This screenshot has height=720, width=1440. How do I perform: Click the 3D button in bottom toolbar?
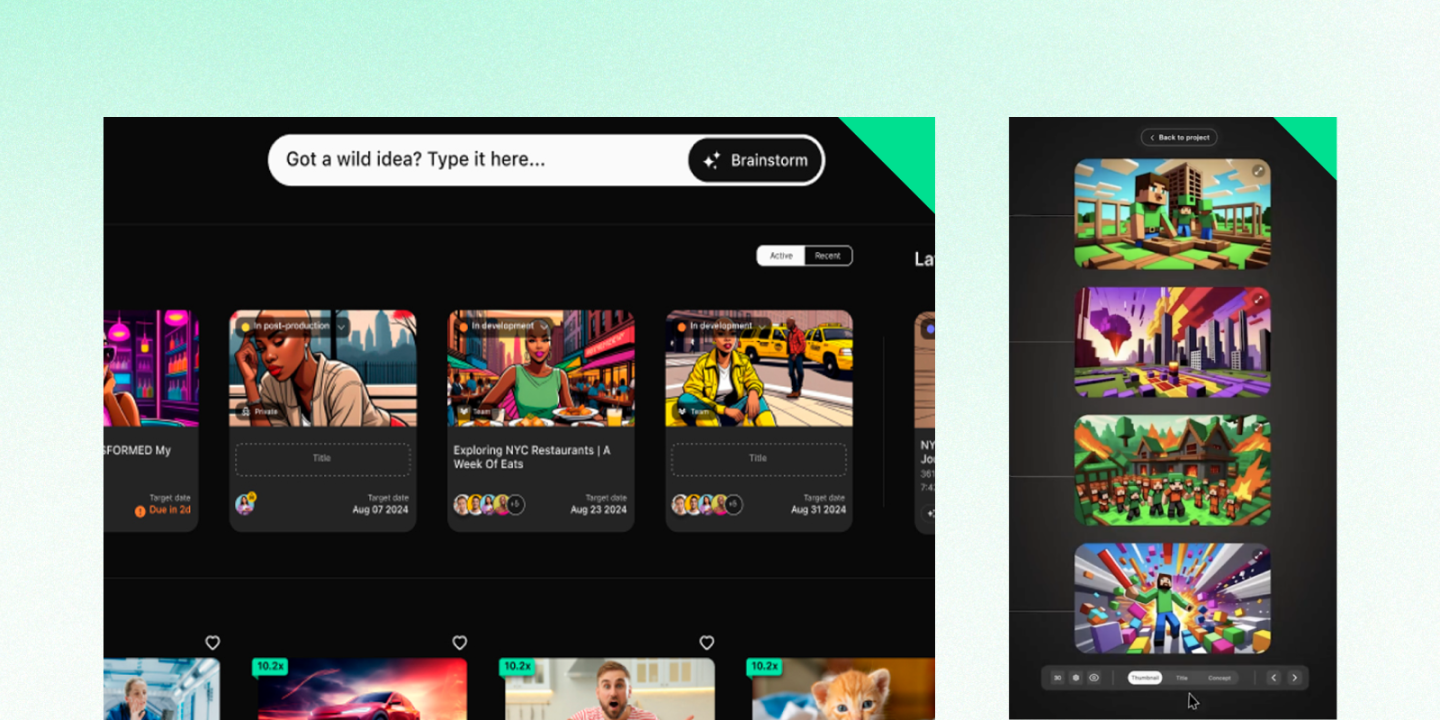click(x=1057, y=678)
